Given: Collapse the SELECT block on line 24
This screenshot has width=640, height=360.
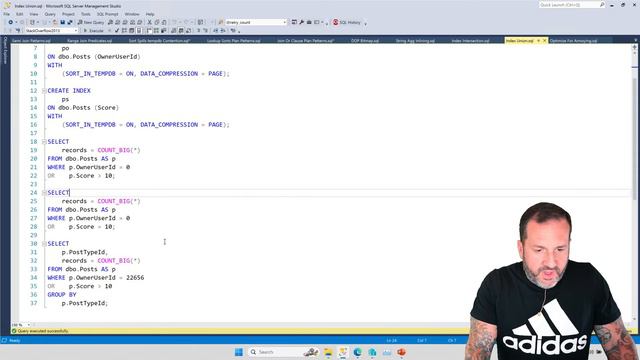Looking at the screenshot, I should (44, 193).
